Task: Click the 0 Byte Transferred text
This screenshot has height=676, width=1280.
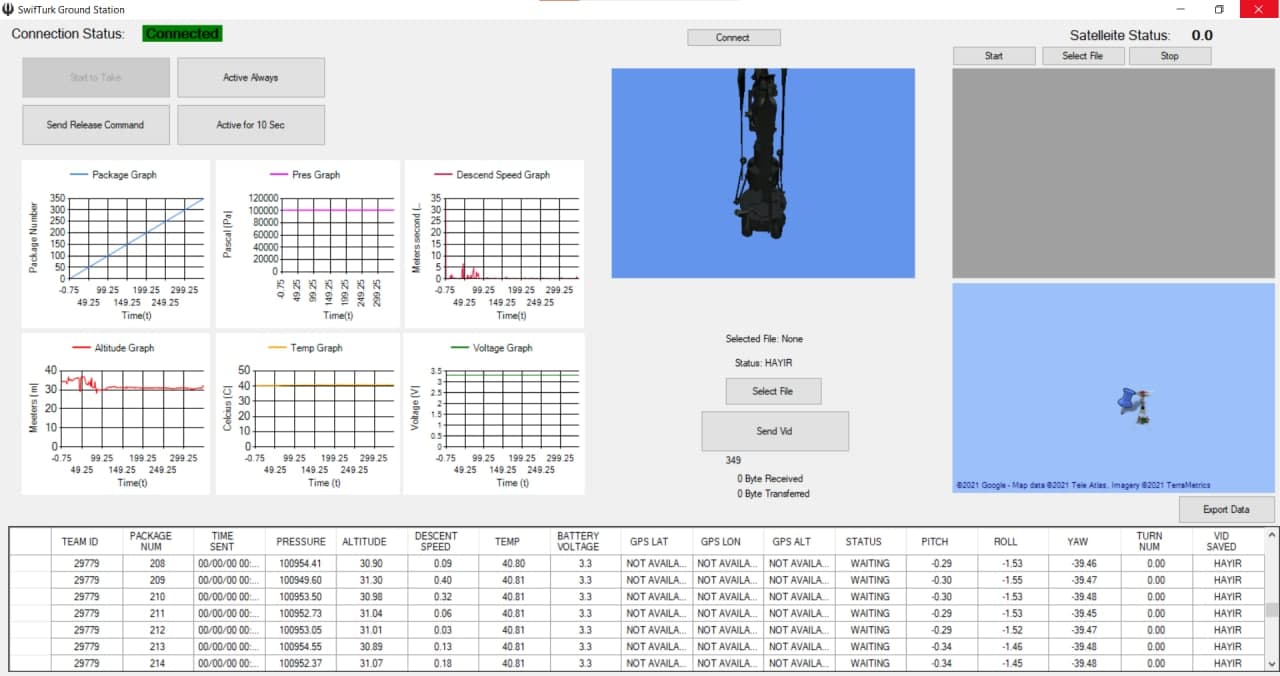Action: pyautogui.click(x=774, y=494)
